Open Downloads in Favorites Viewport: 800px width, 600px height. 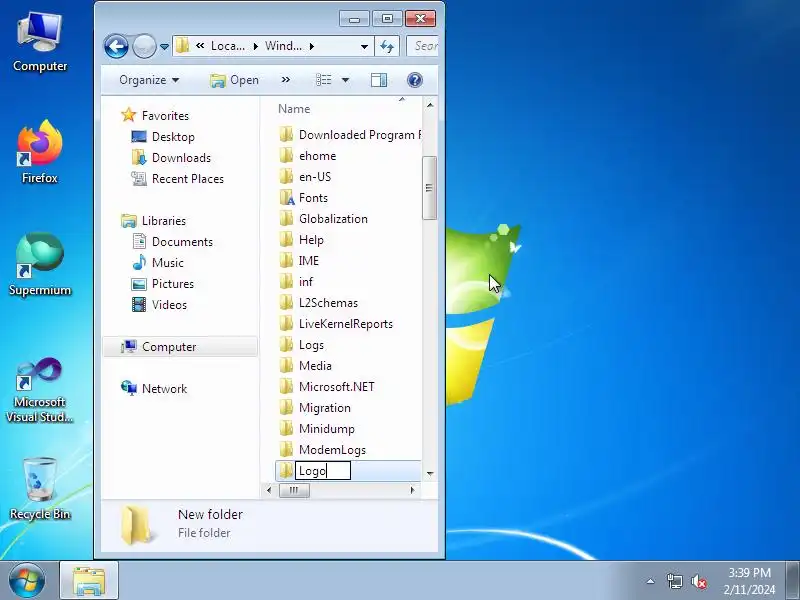pyautogui.click(x=171, y=158)
